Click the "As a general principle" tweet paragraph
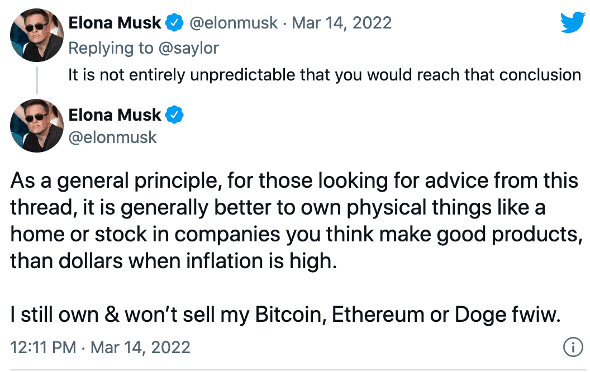The image size is (590, 372). (296, 221)
